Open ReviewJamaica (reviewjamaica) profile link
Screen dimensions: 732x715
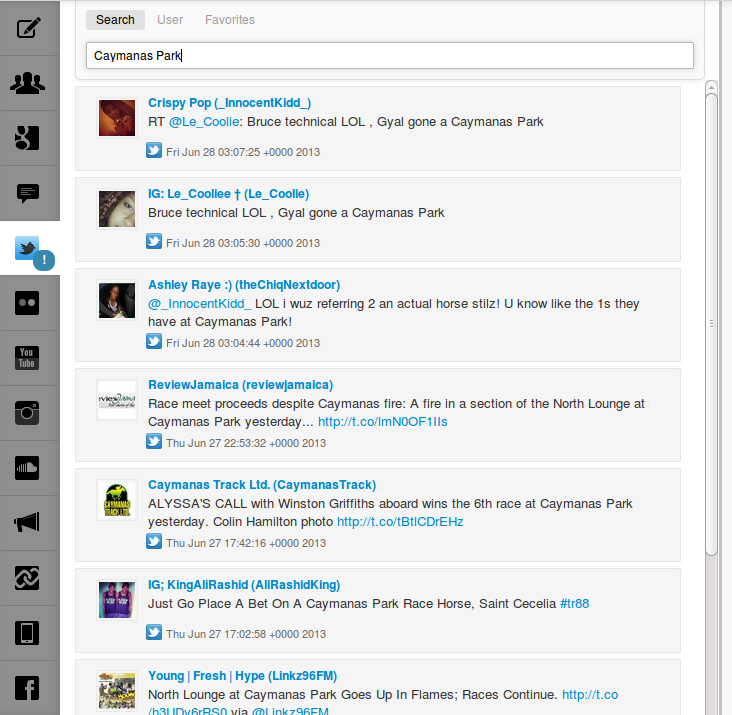click(x=240, y=385)
